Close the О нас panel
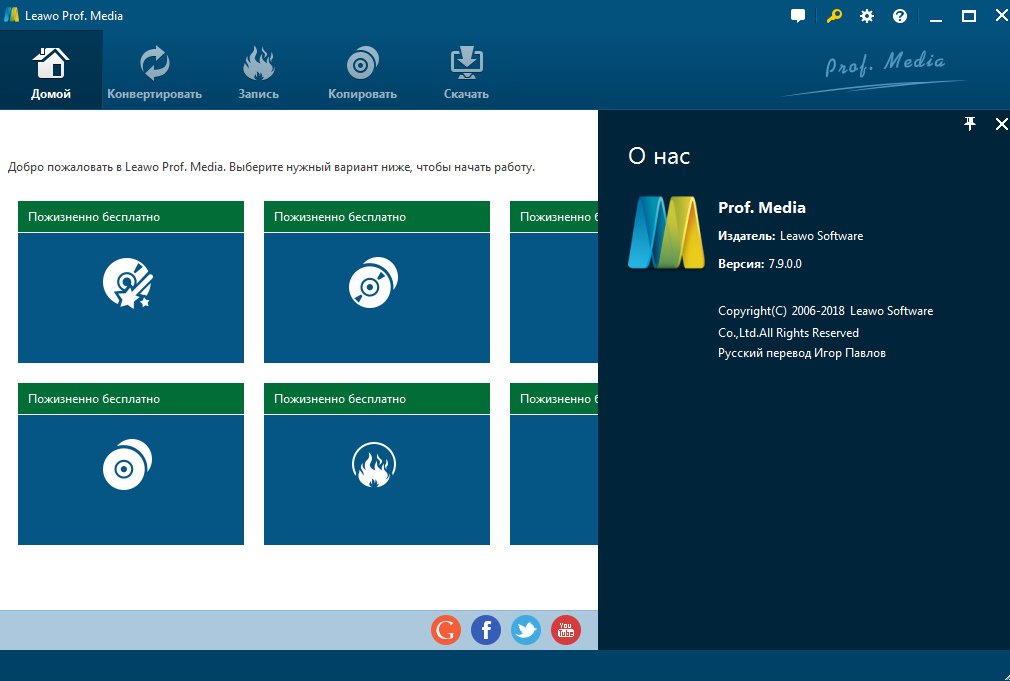The width and height of the screenshot is (1010, 681). (1001, 124)
